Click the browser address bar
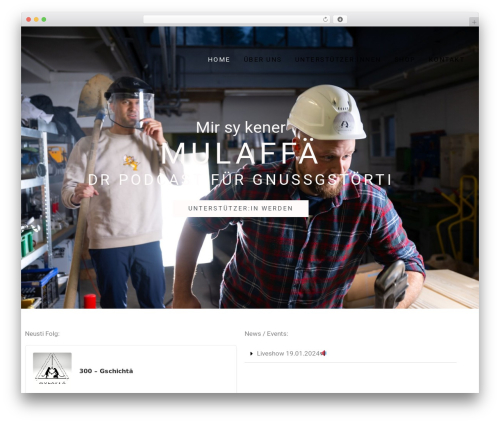Image resolution: width=500 pixels, height=423 pixels. 236,19
